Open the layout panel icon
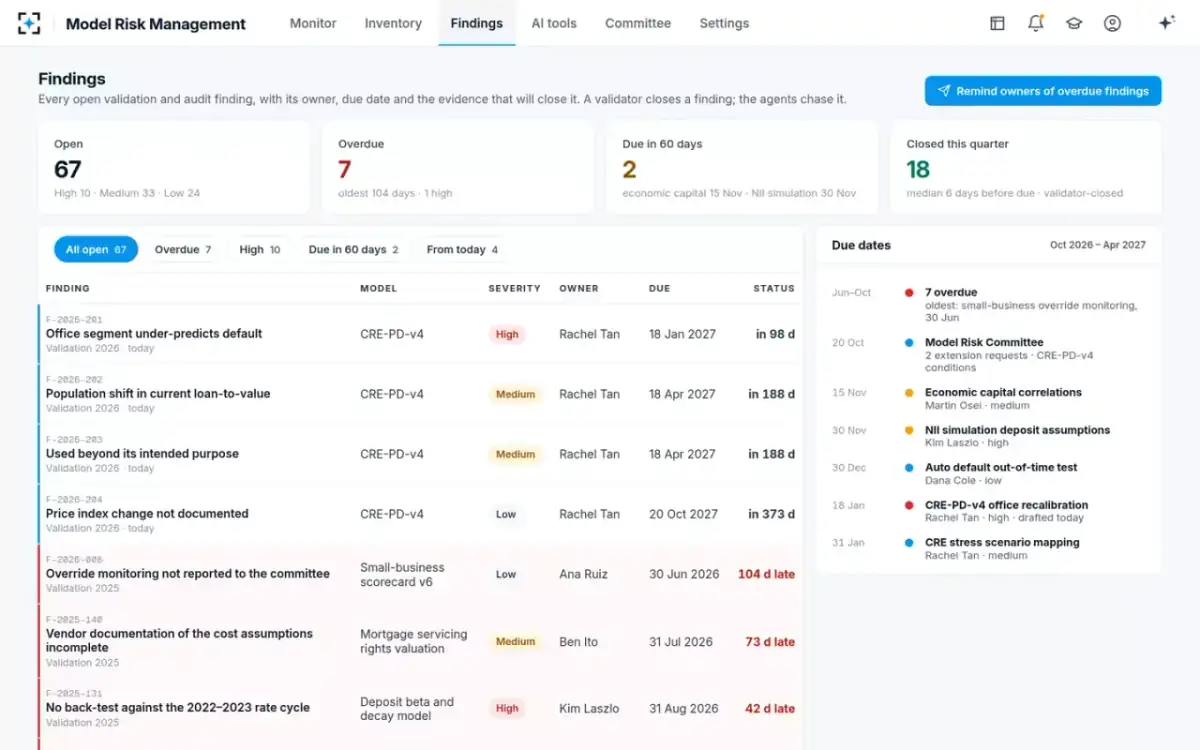Image resolution: width=1200 pixels, height=750 pixels. coord(997,23)
